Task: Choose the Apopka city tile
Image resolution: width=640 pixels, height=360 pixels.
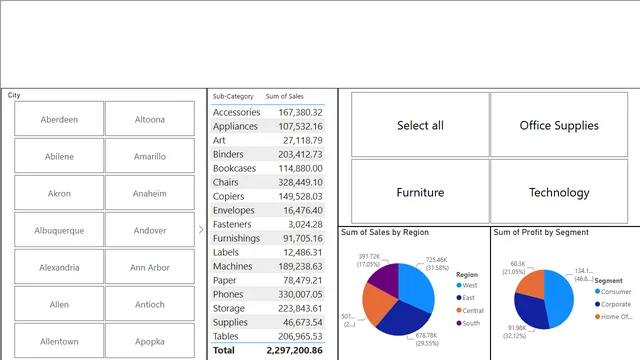Action: (x=150, y=341)
